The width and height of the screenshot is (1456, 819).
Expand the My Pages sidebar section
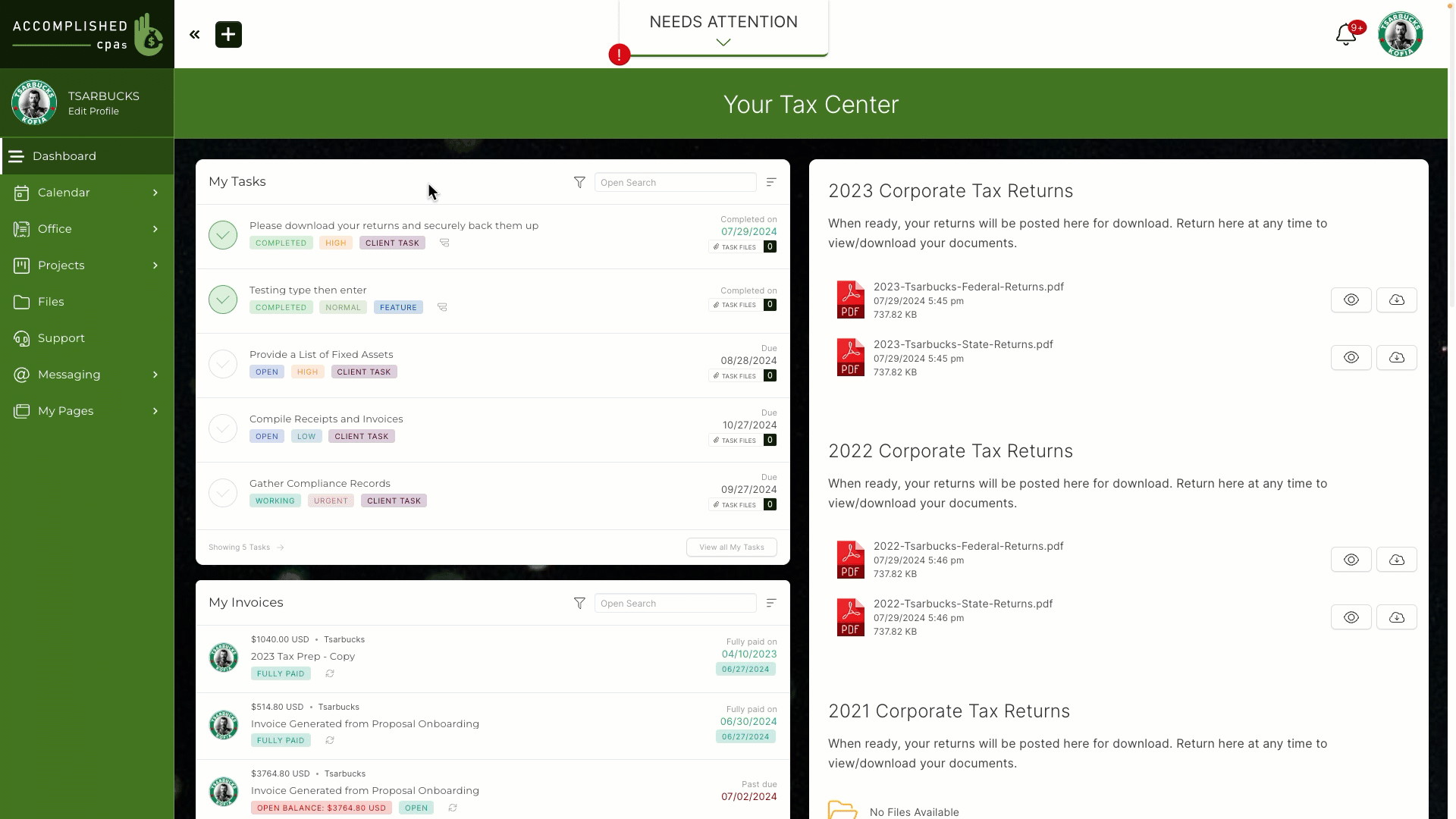(x=155, y=410)
